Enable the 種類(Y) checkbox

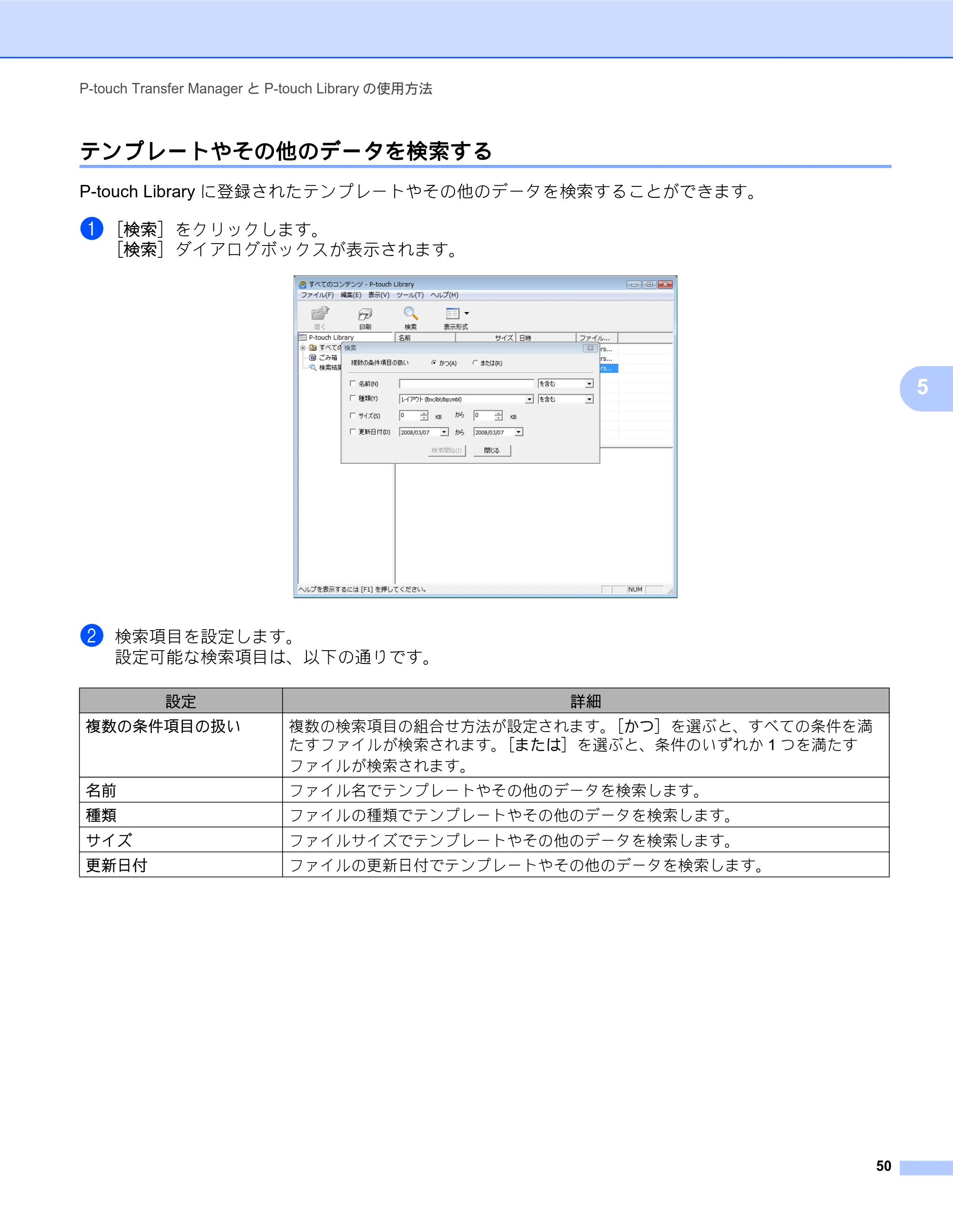(x=353, y=398)
